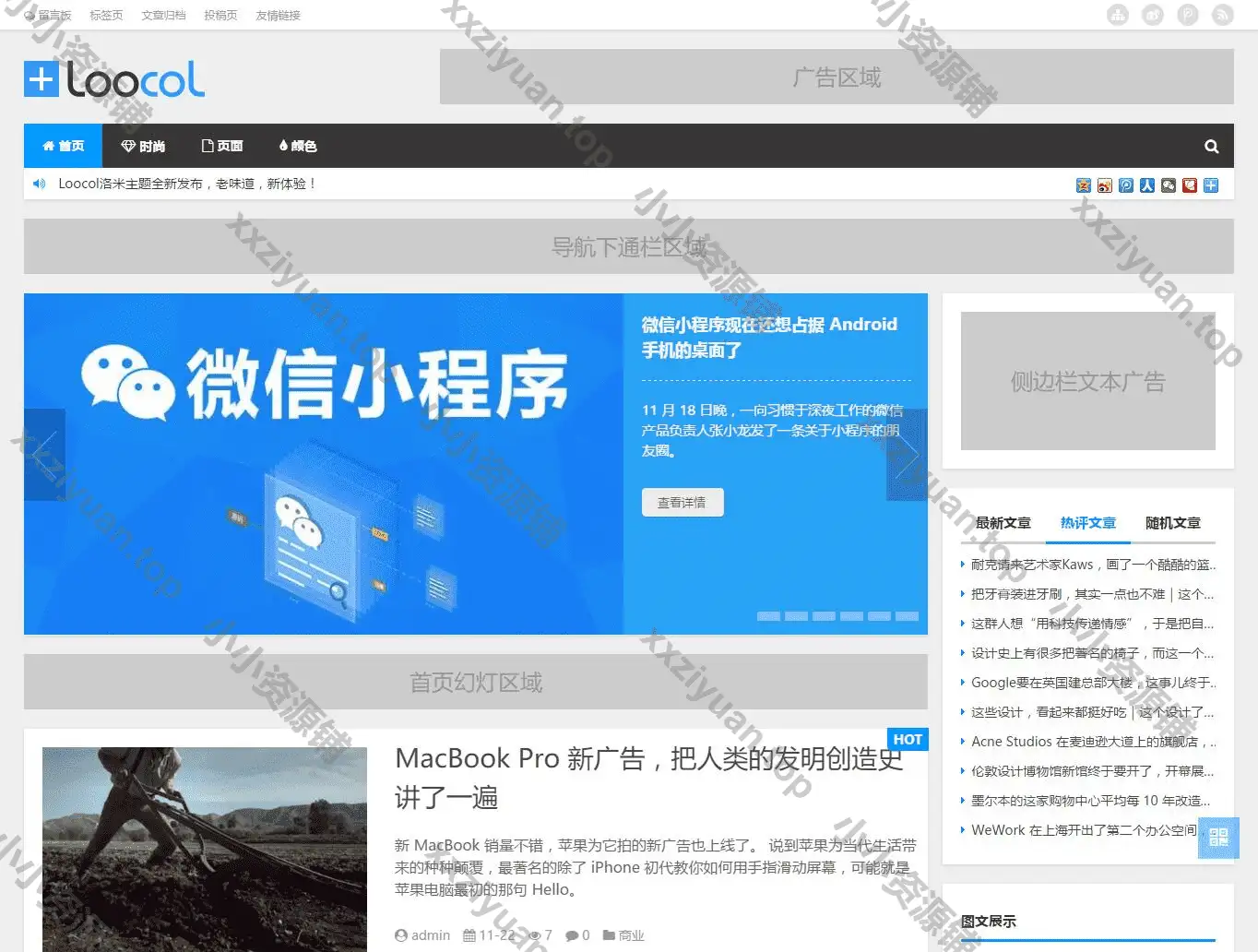The image size is (1258, 952).
Task: Select the first slider pagination indicator
Action: tap(768, 616)
